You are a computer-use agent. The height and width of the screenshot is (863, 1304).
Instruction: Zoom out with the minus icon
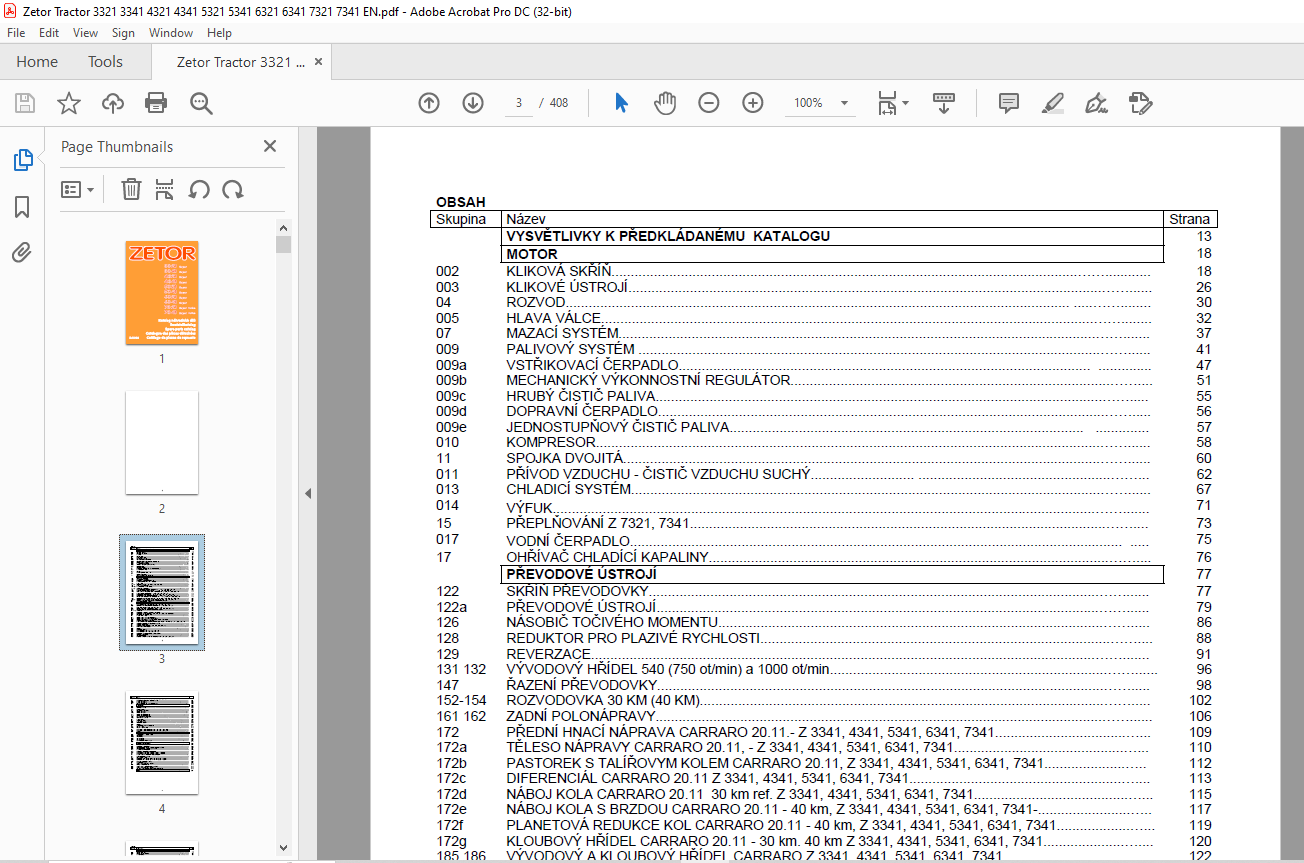coord(709,103)
